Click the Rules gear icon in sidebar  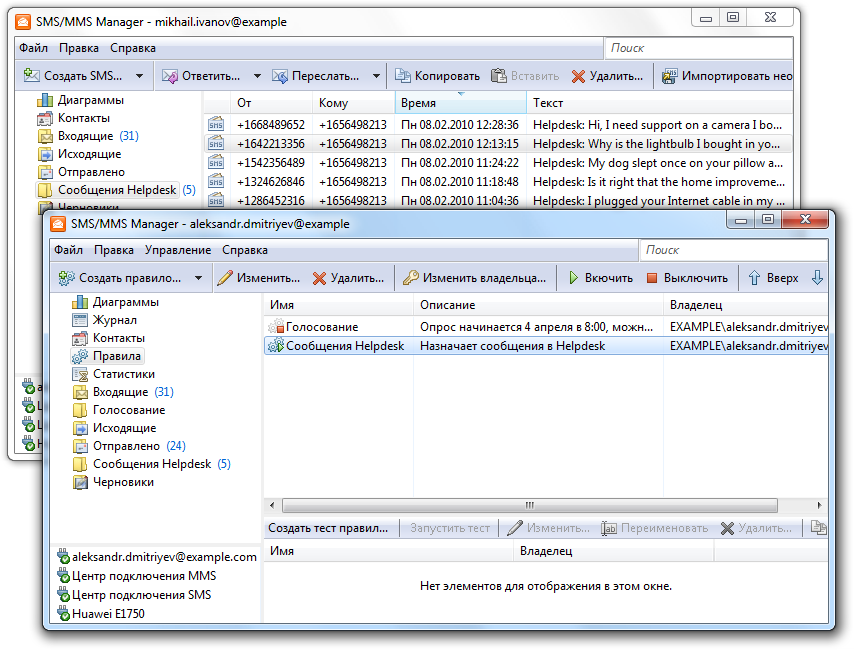[x=80, y=356]
